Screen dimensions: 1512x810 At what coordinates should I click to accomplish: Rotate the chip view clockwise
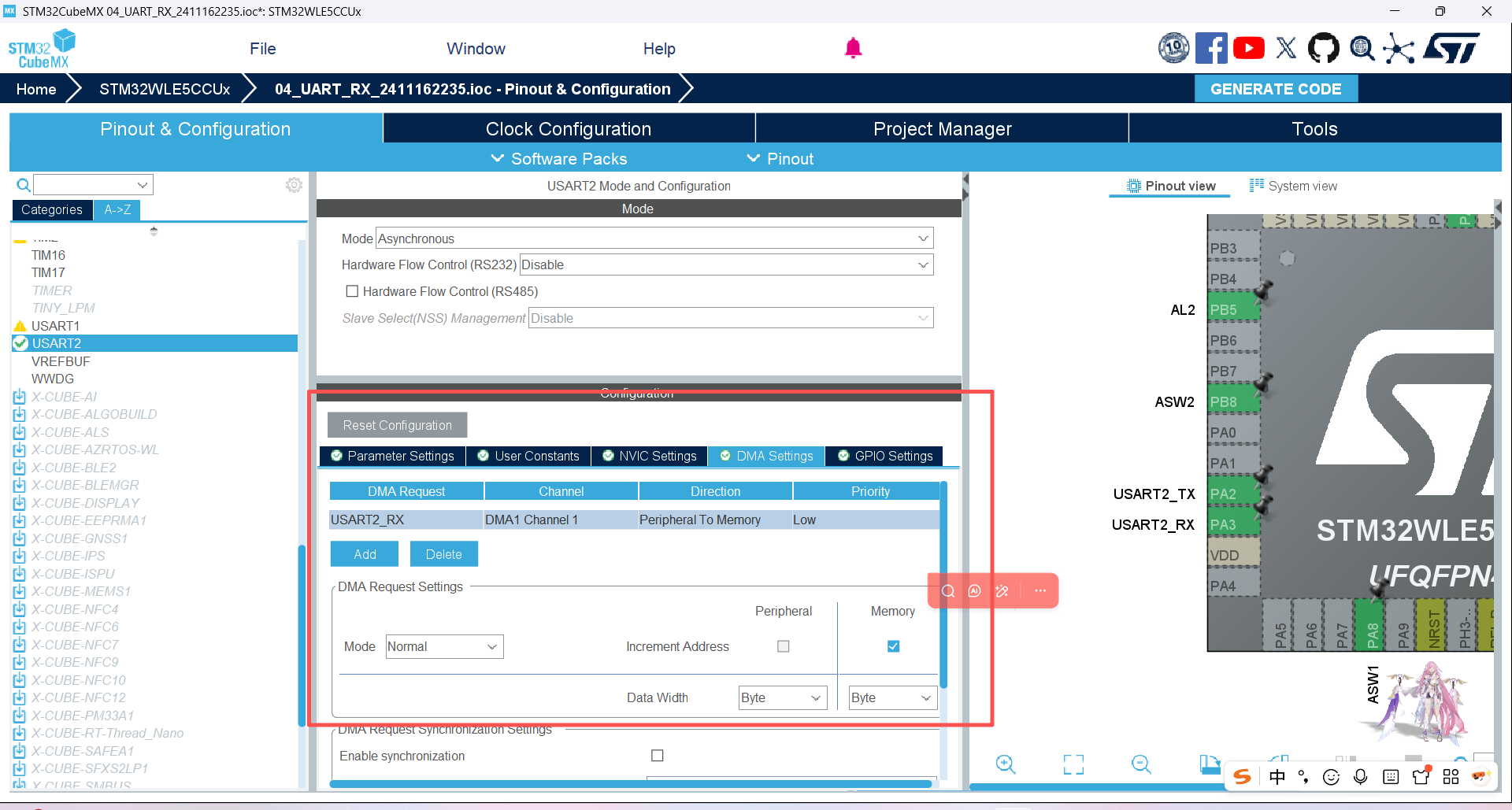tap(1209, 764)
